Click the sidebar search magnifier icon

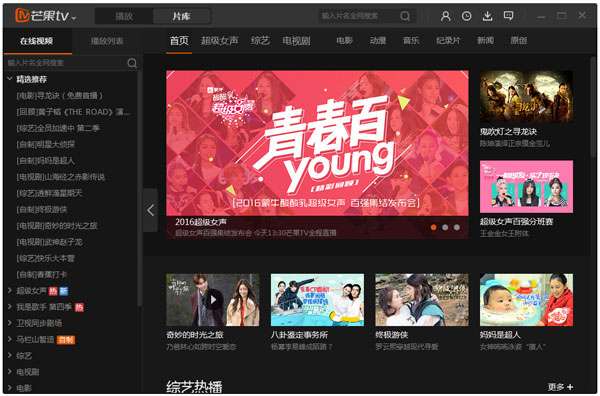132,63
